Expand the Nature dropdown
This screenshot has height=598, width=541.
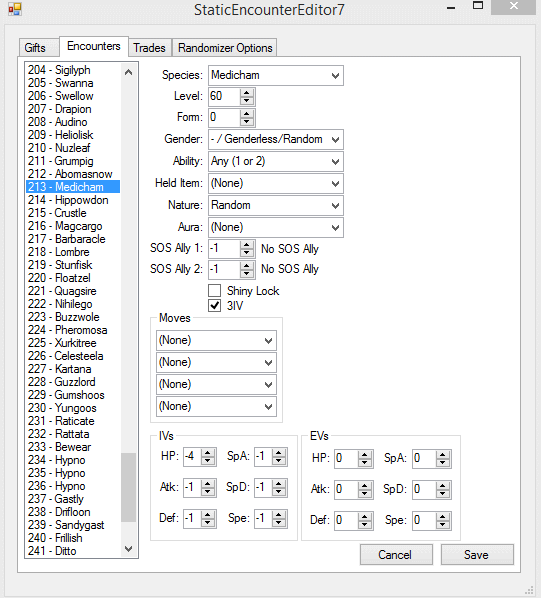tap(276, 205)
